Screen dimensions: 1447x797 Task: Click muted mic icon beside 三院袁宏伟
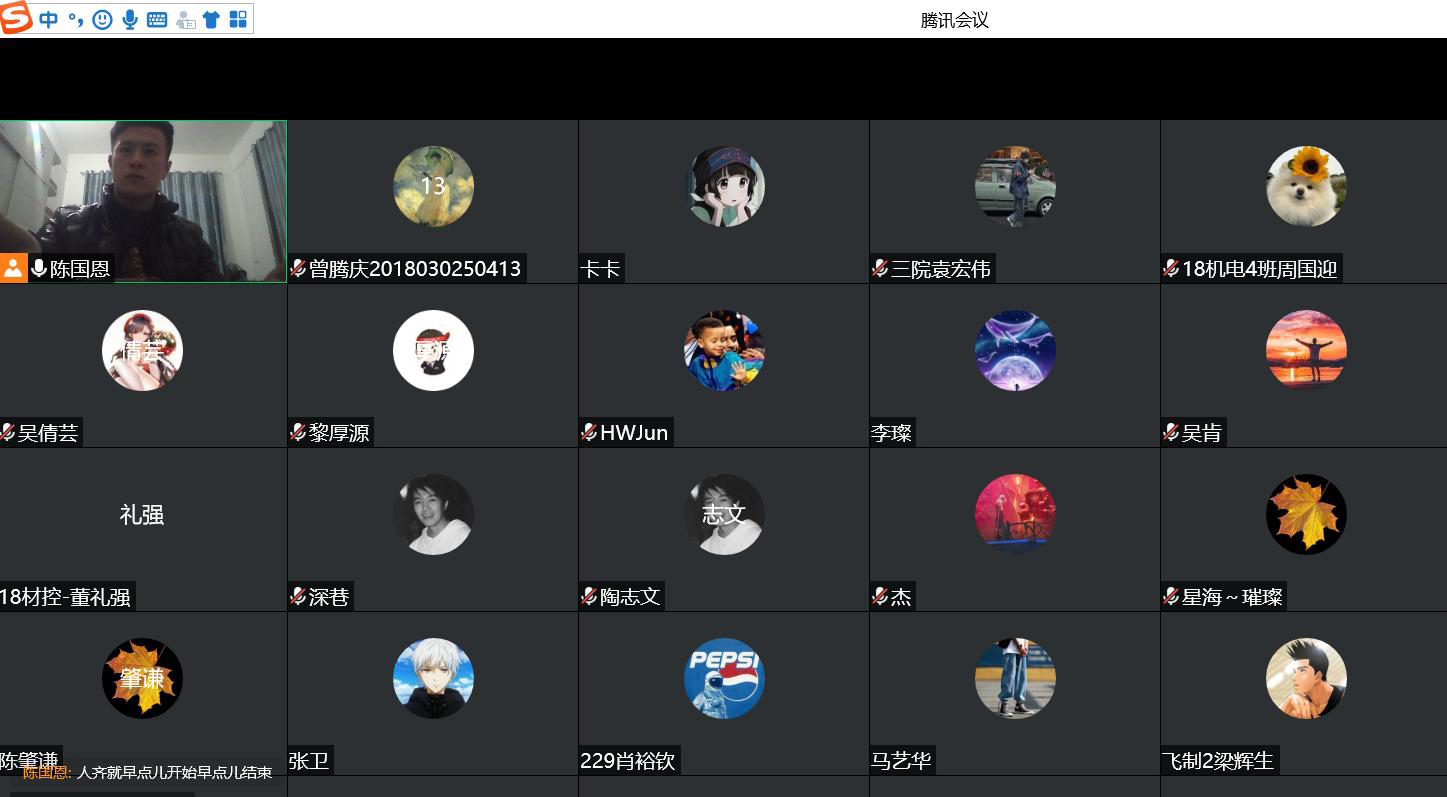coord(880,268)
